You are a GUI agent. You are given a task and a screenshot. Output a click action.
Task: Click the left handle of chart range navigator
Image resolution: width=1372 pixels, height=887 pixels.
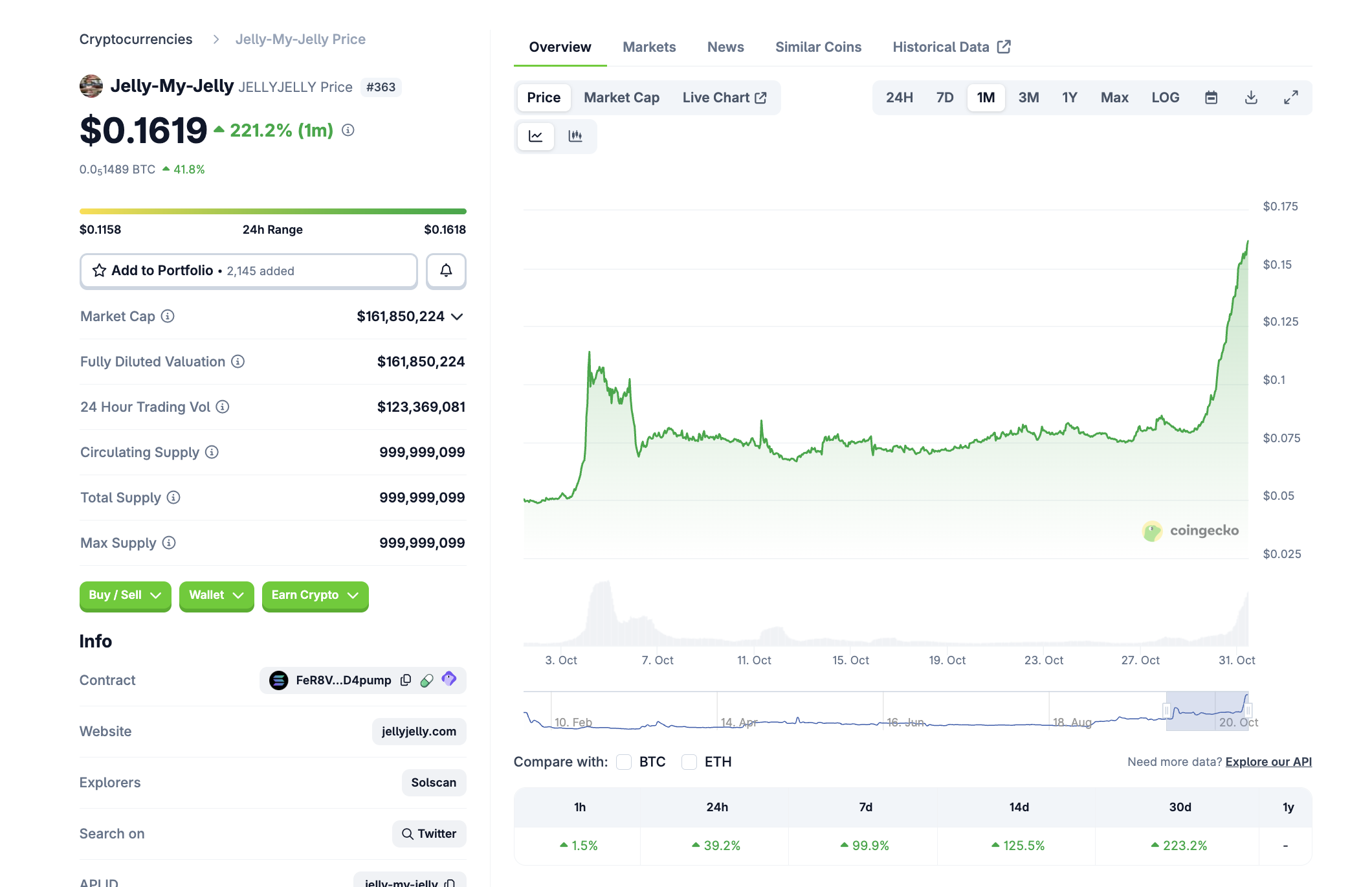pyautogui.click(x=1167, y=711)
